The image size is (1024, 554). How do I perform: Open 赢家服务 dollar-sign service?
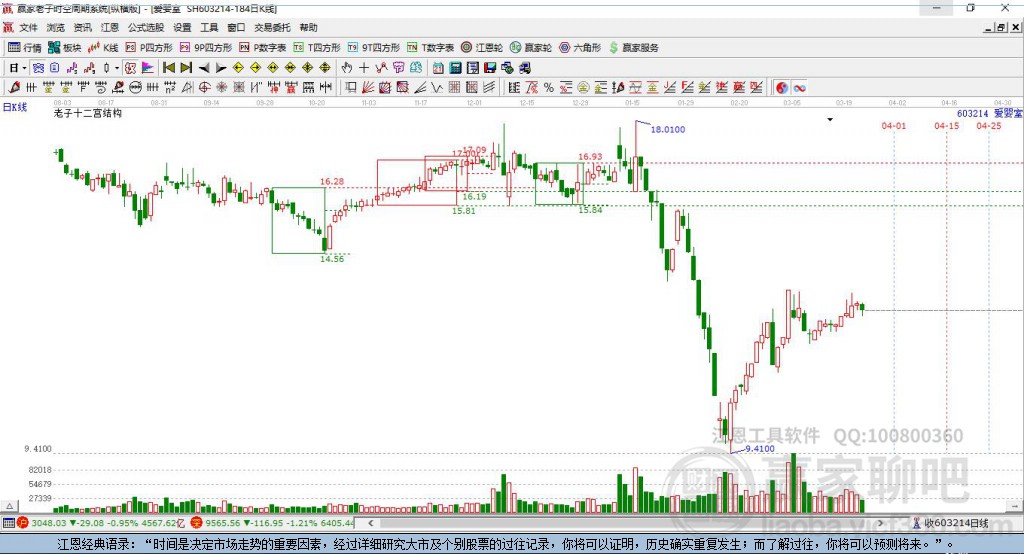click(x=633, y=48)
